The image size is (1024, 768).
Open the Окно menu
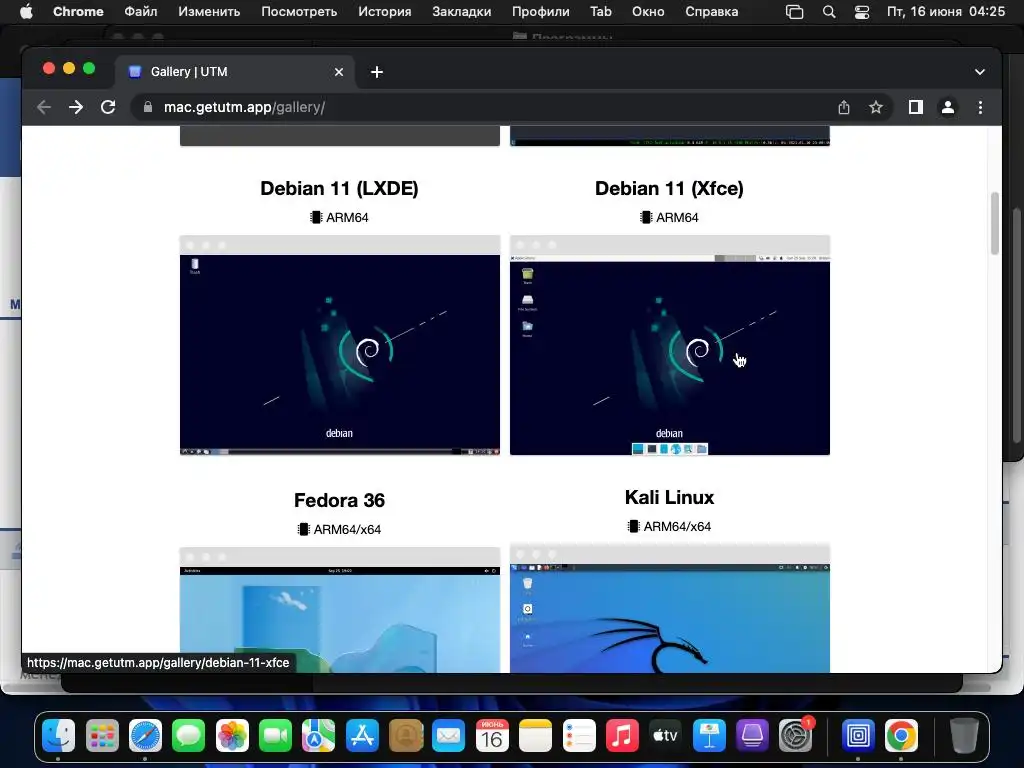coord(648,12)
